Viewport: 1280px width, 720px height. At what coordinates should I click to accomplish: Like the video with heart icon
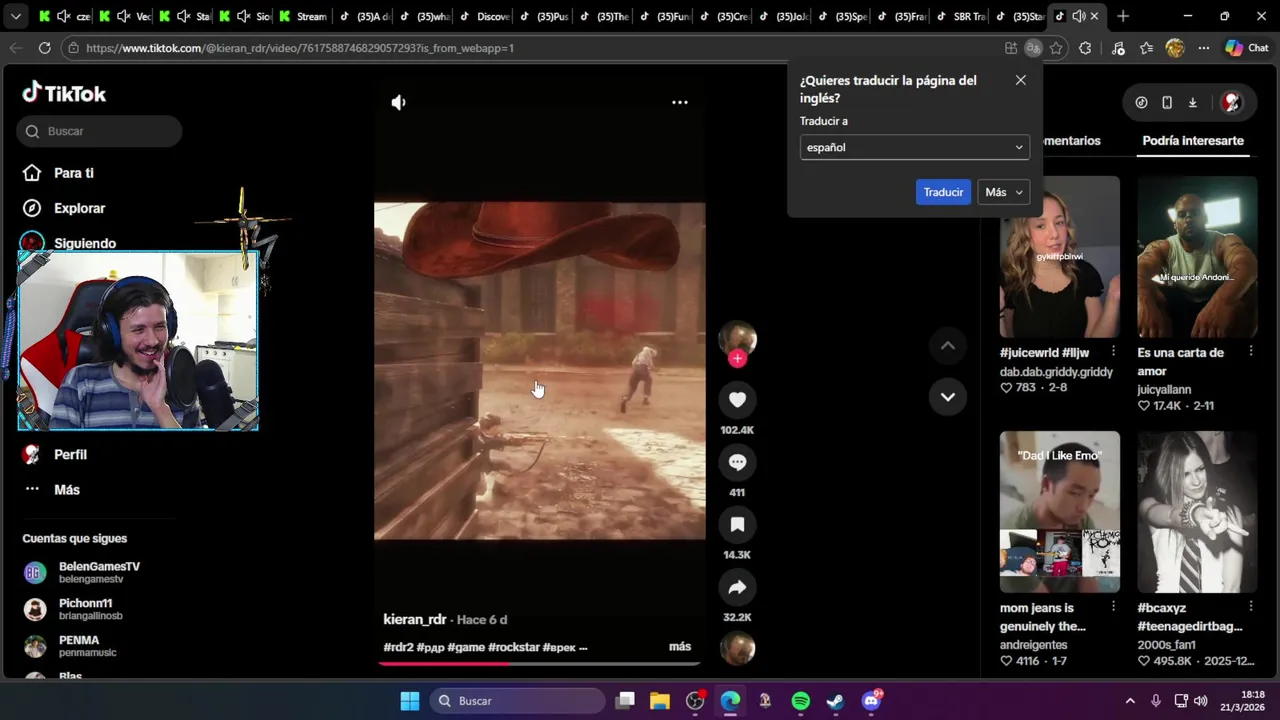pyautogui.click(x=737, y=400)
